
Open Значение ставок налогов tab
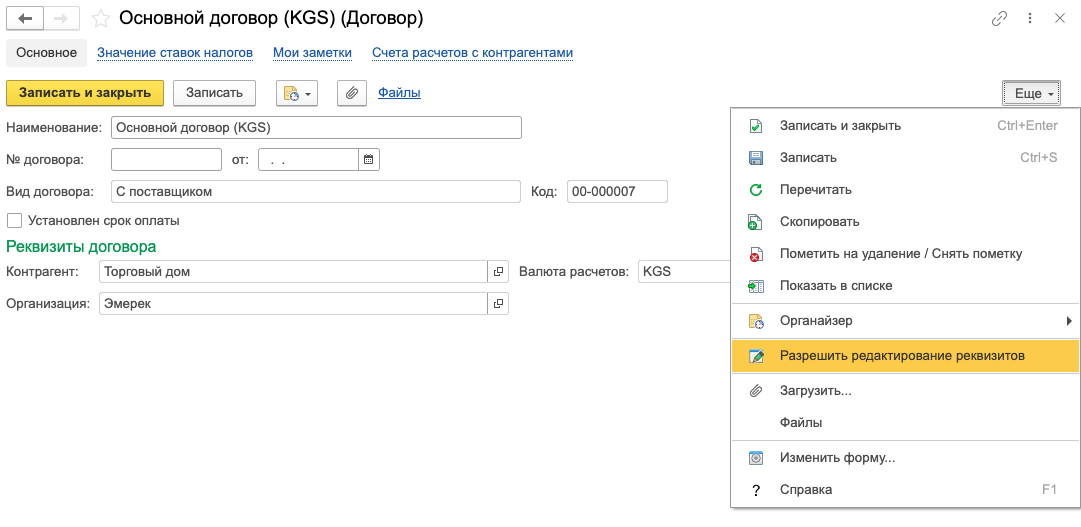[175, 52]
